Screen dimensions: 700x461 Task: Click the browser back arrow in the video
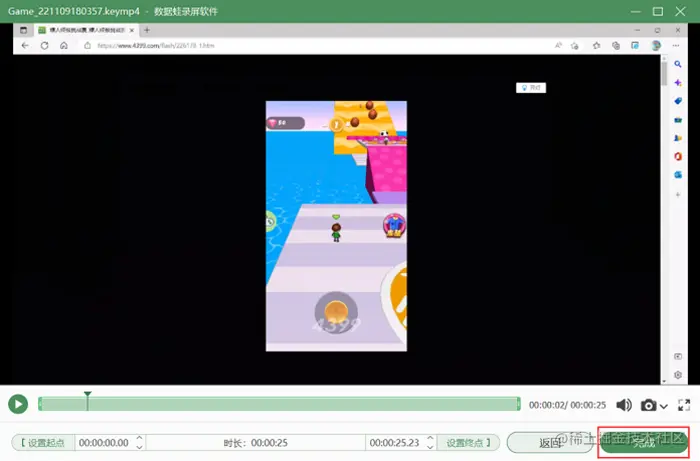25,46
